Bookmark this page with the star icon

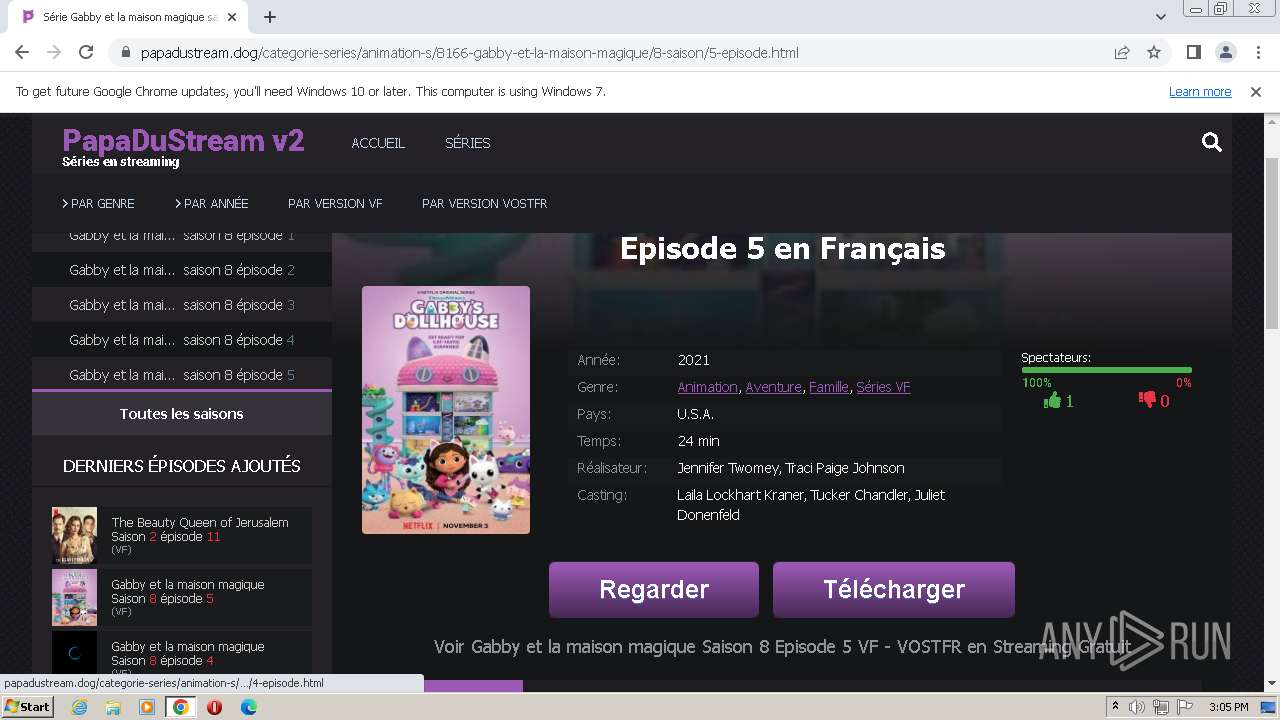click(1154, 52)
